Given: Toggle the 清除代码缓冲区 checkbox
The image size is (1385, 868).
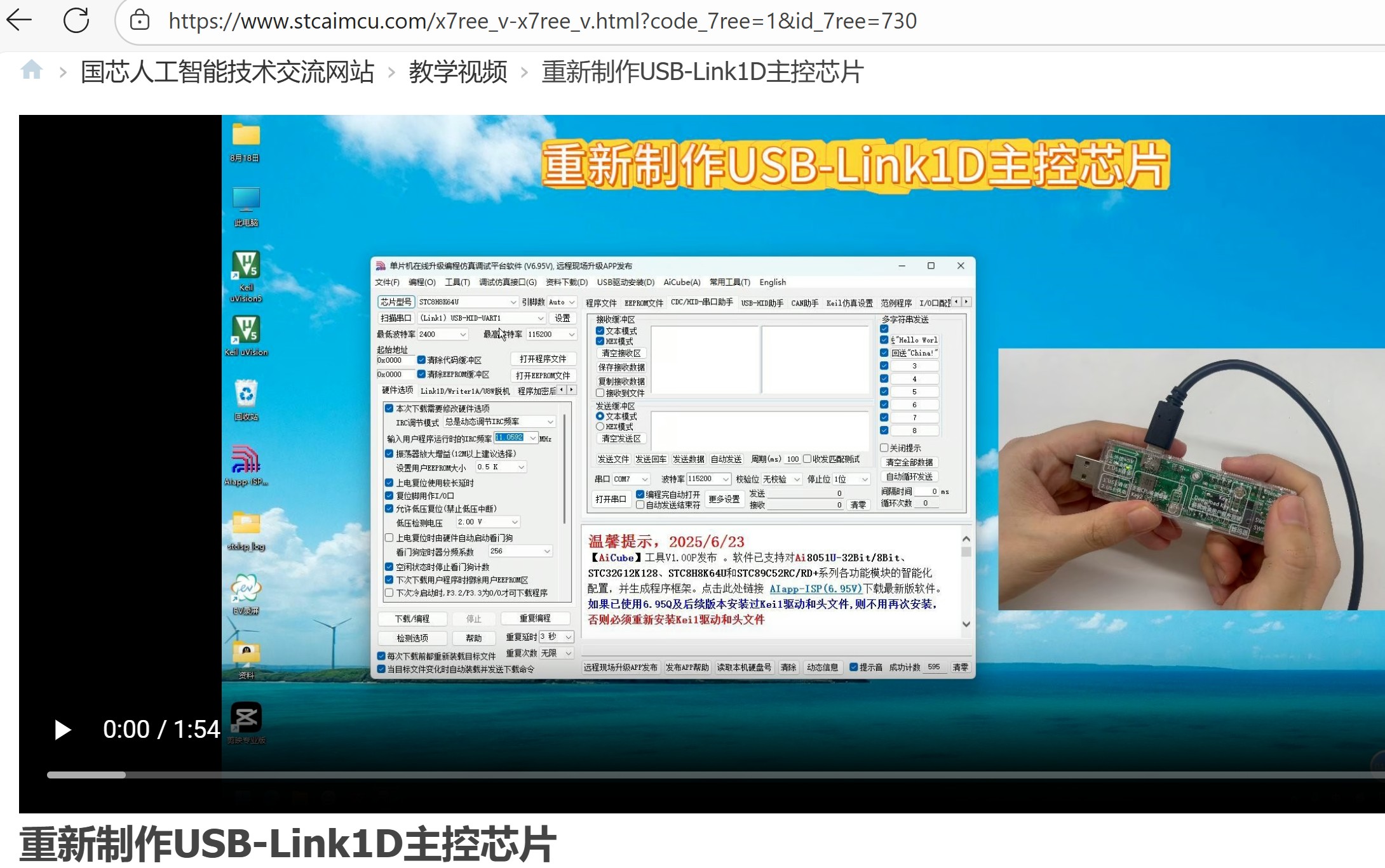Looking at the screenshot, I should [421, 360].
